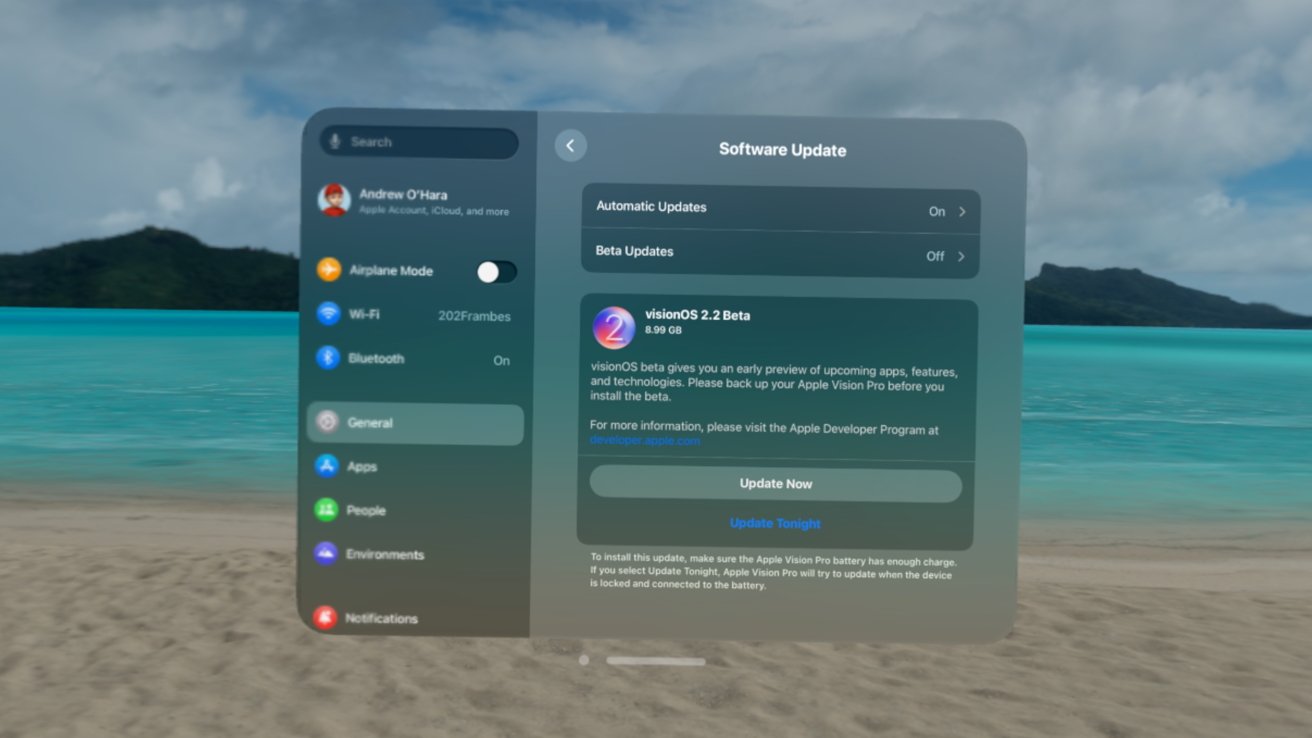Expand Beta Updates chevron
This screenshot has width=1312, height=738.
point(961,256)
